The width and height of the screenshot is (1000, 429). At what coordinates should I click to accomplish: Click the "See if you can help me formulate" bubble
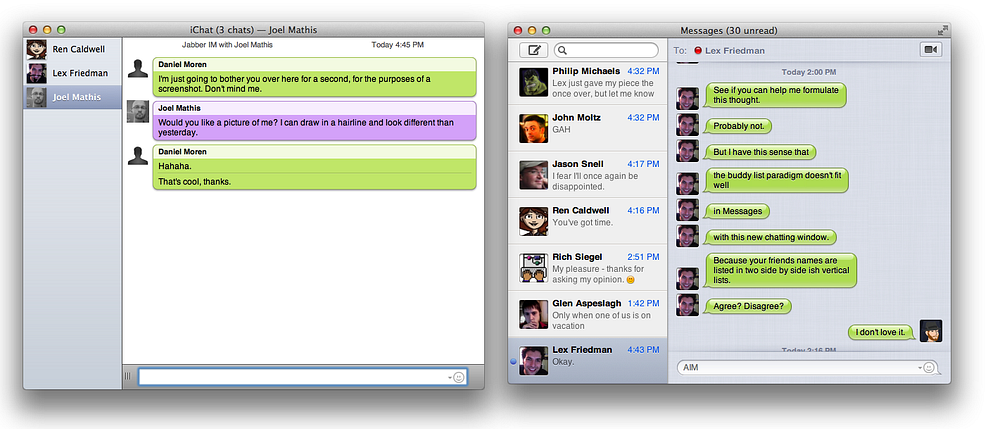(x=775, y=95)
